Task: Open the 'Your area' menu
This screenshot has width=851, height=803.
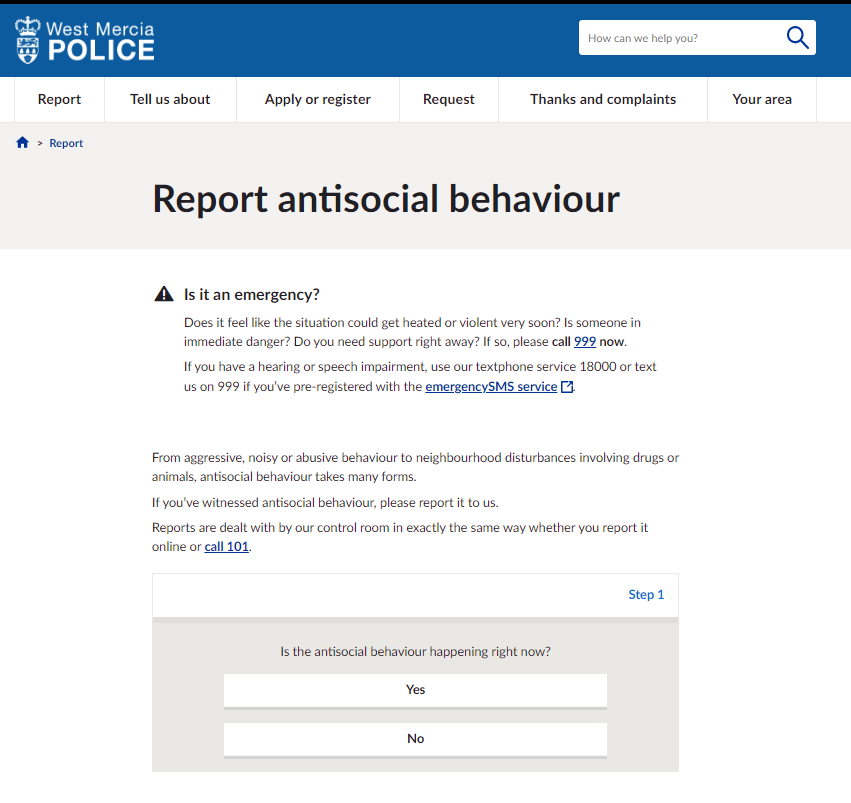Action: pos(762,99)
